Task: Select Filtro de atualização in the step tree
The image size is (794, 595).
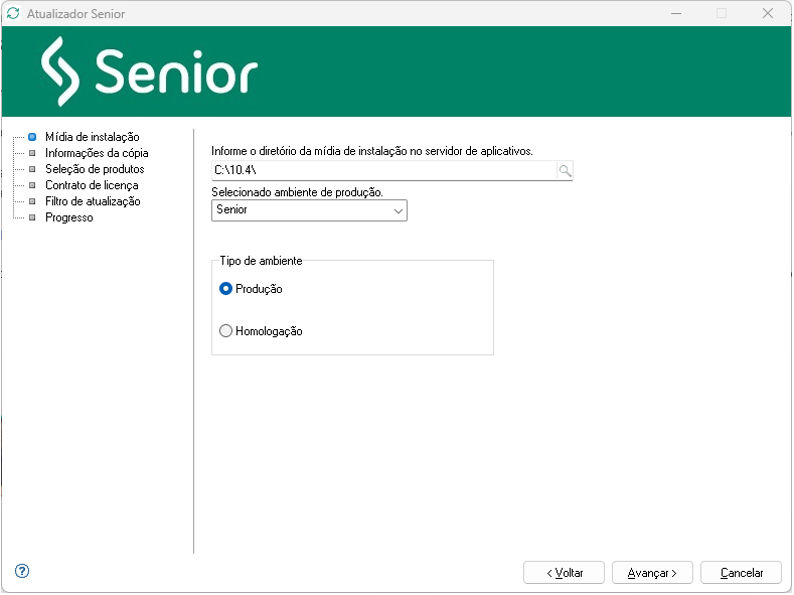Action: (92, 201)
